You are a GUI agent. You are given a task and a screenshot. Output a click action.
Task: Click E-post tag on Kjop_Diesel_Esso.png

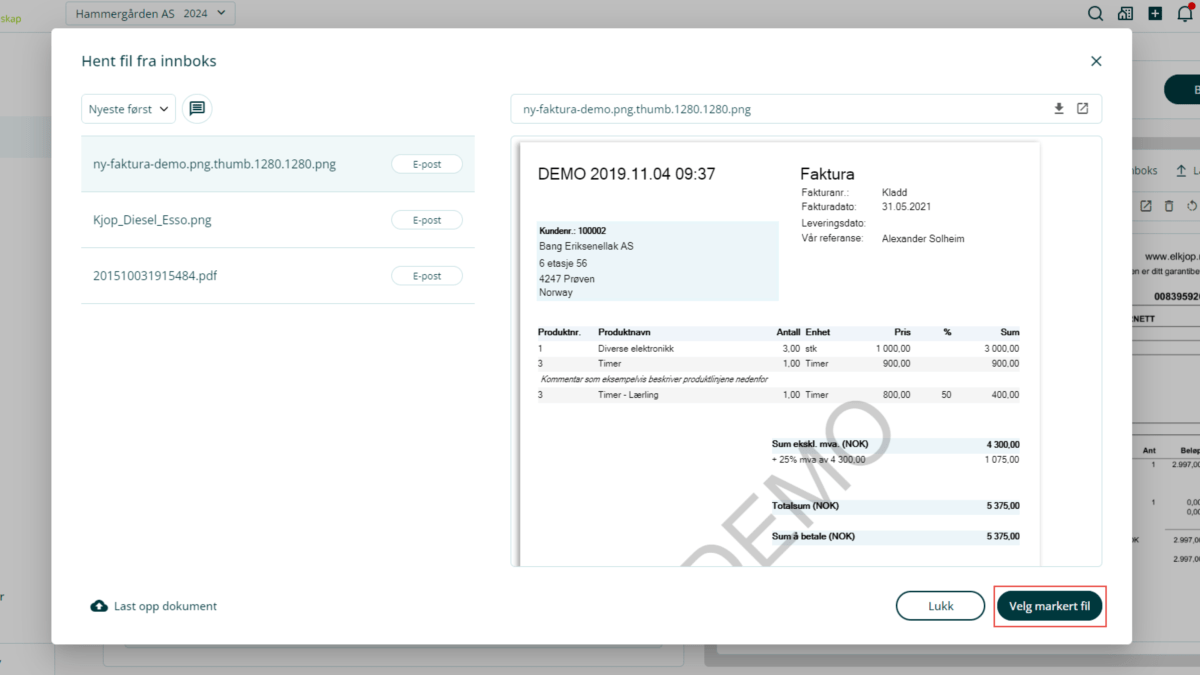(x=427, y=220)
